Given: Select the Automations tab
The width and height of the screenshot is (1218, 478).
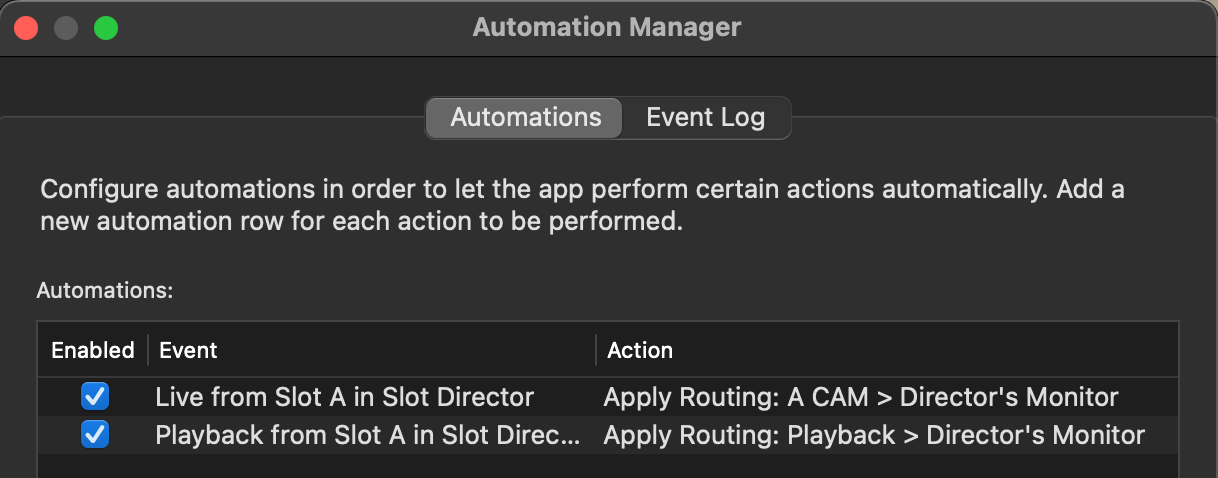Looking at the screenshot, I should pos(526,118).
